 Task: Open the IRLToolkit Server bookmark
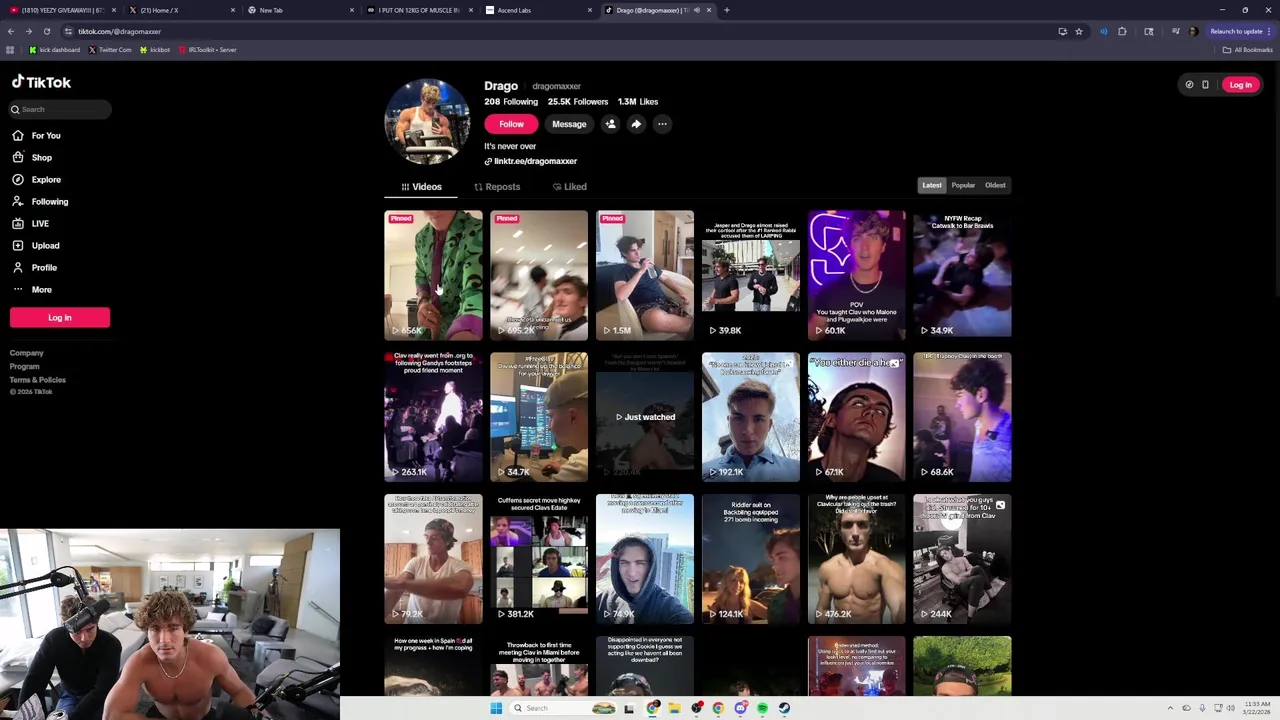coord(207,50)
